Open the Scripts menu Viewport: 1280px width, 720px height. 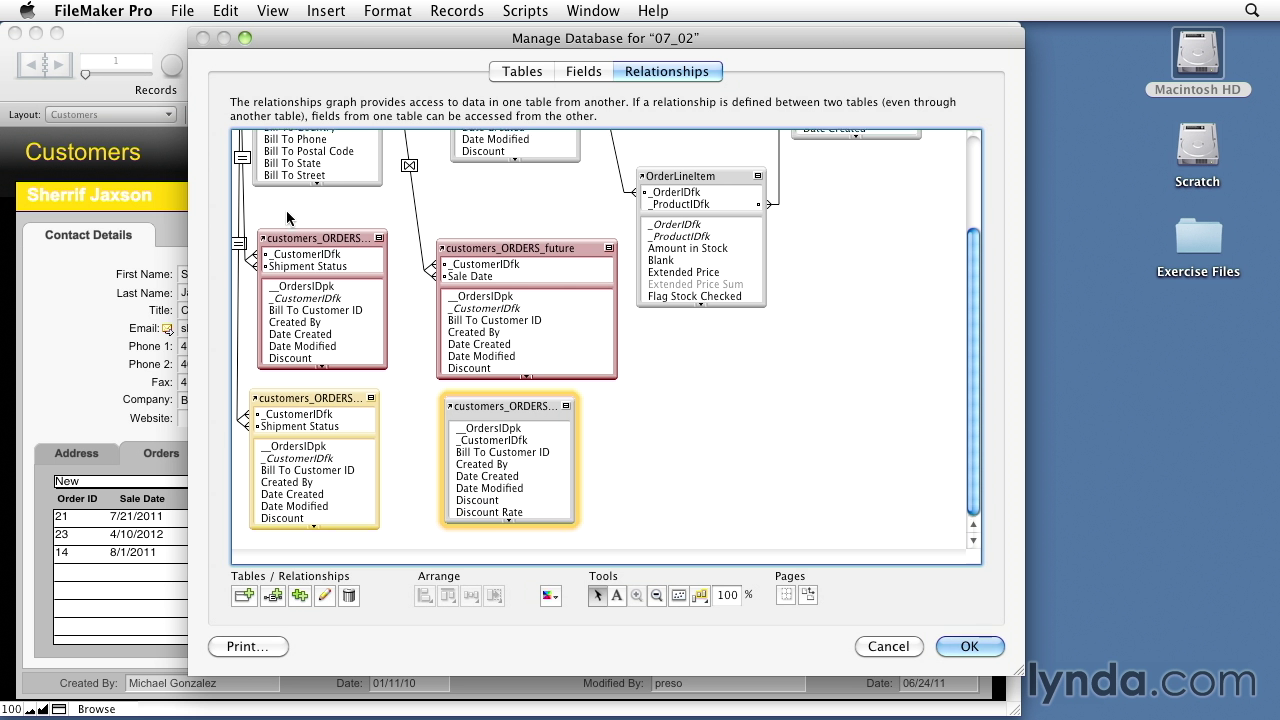point(525,11)
